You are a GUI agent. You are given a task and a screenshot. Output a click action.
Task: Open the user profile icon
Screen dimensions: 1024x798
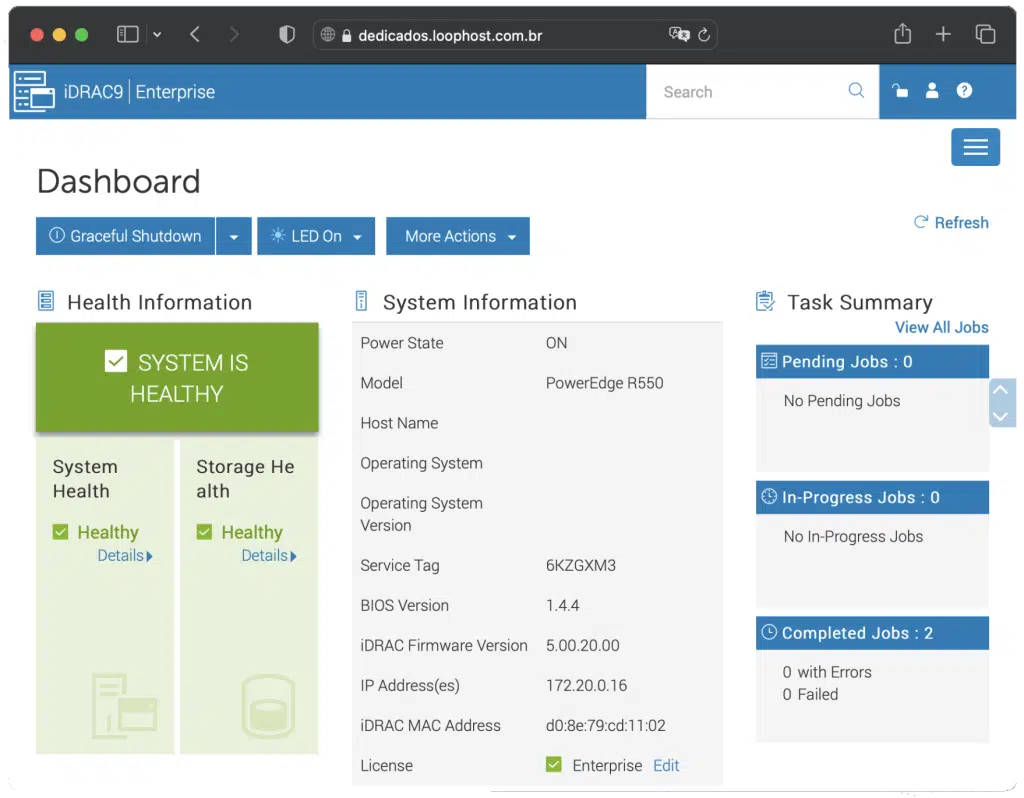click(x=932, y=91)
